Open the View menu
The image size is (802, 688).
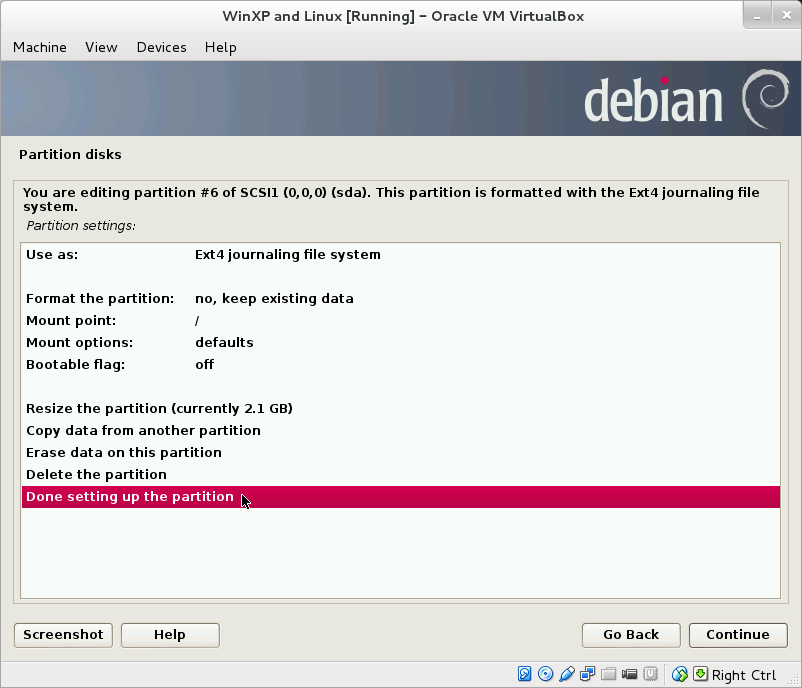(100, 47)
